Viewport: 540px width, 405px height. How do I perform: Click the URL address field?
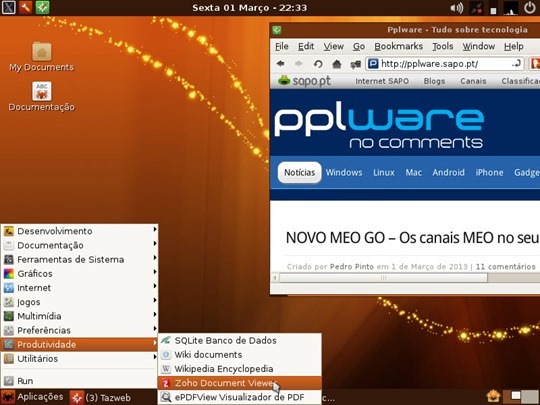tap(444, 64)
